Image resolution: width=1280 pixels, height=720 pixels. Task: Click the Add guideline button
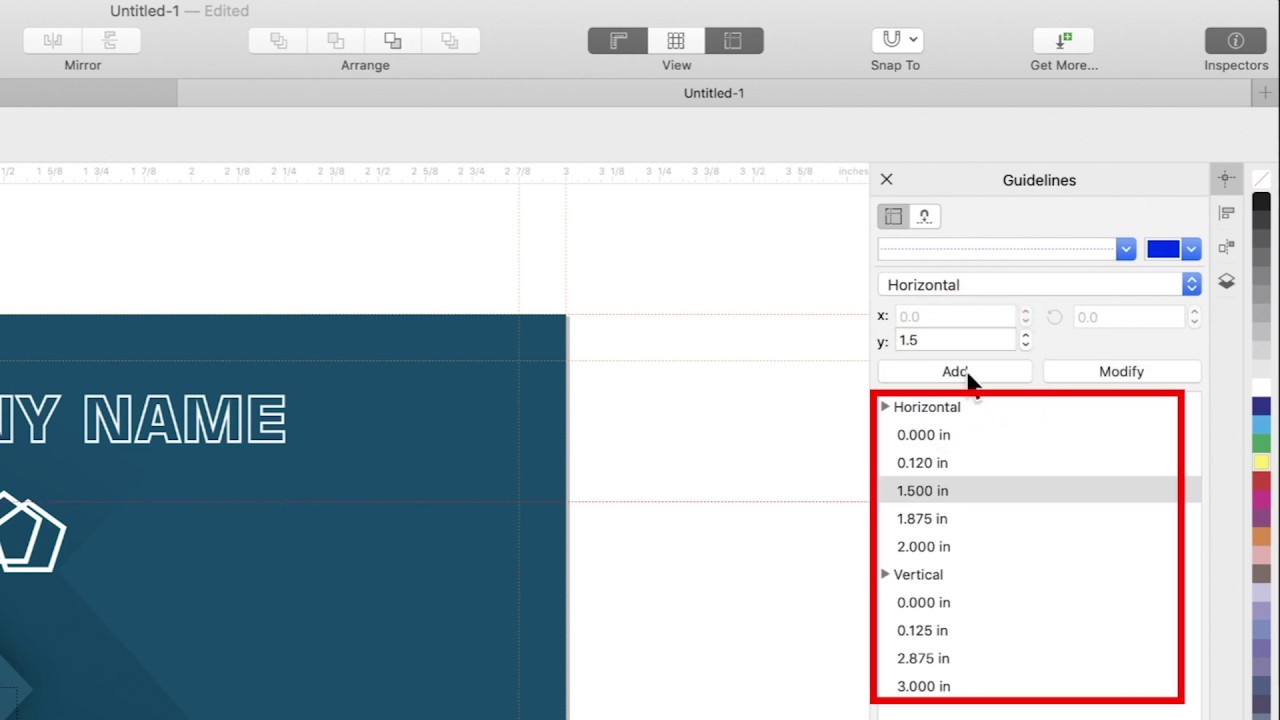[x=955, y=371]
